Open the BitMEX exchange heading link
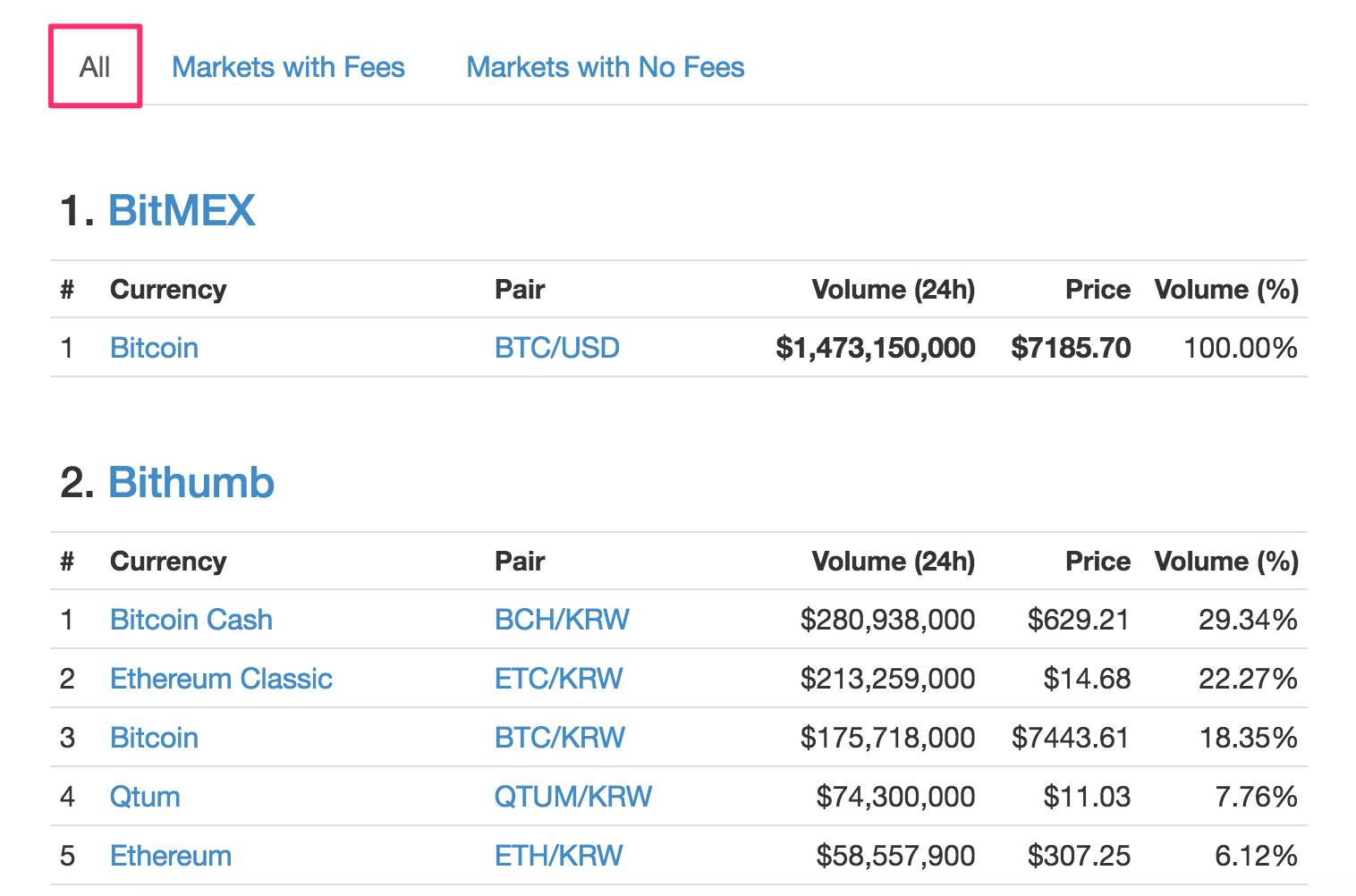The image size is (1356, 896). point(182,211)
